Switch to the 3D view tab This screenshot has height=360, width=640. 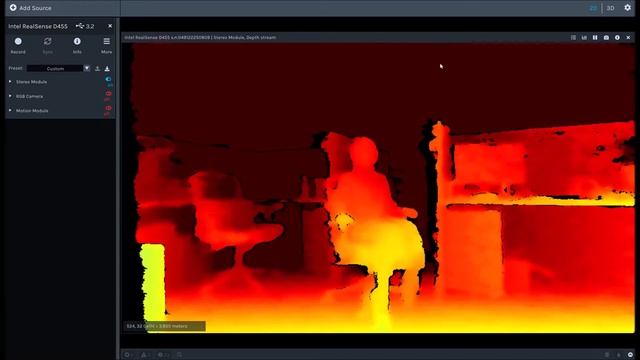[x=610, y=8]
